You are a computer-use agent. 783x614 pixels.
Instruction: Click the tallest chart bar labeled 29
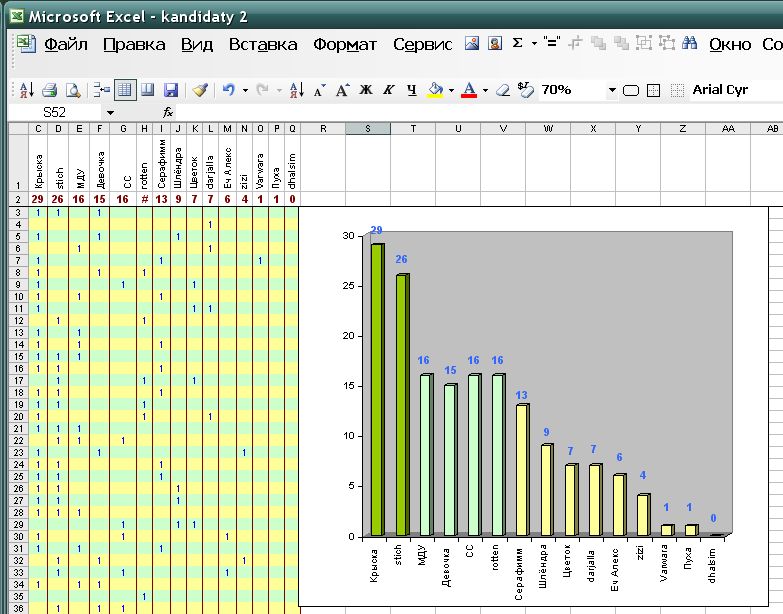point(377,390)
